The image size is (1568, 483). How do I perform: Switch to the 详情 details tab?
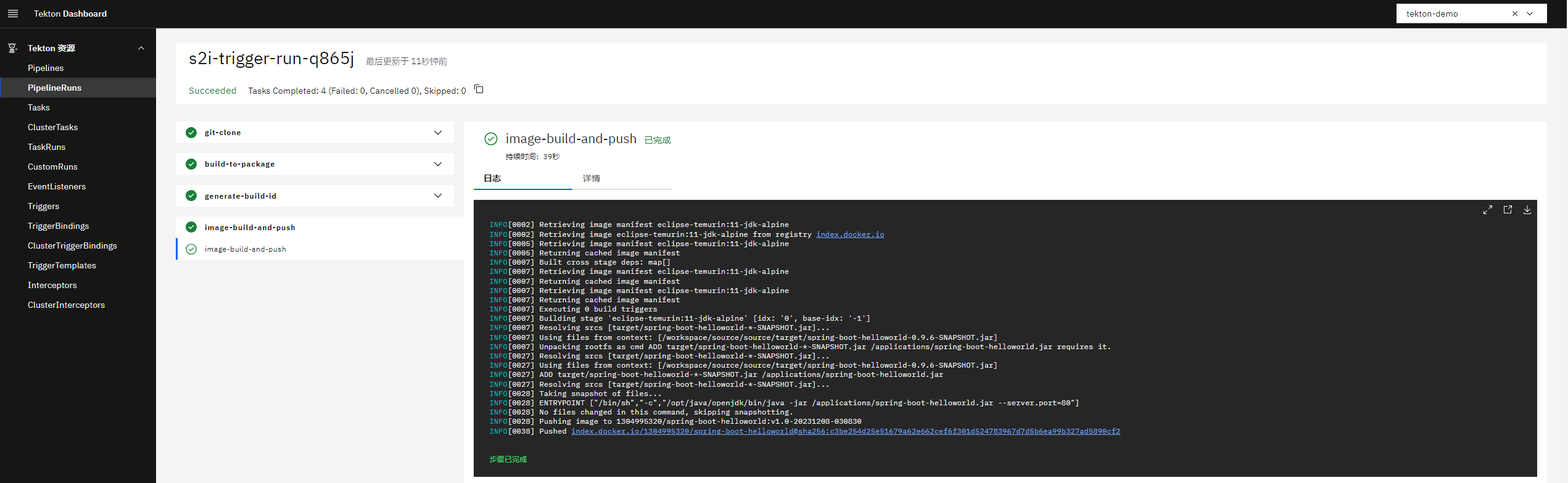coord(622,178)
